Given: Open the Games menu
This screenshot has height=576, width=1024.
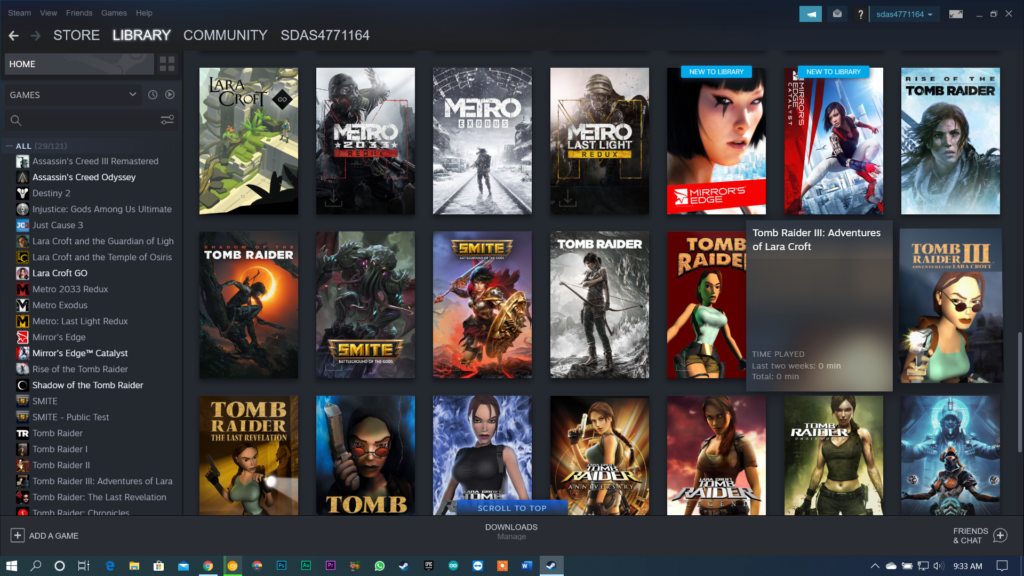Looking at the screenshot, I should click(x=114, y=13).
